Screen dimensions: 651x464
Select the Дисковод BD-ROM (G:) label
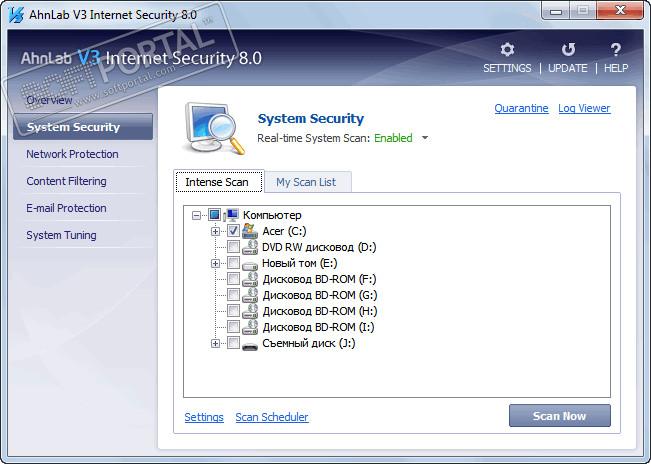(x=320, y=295)
